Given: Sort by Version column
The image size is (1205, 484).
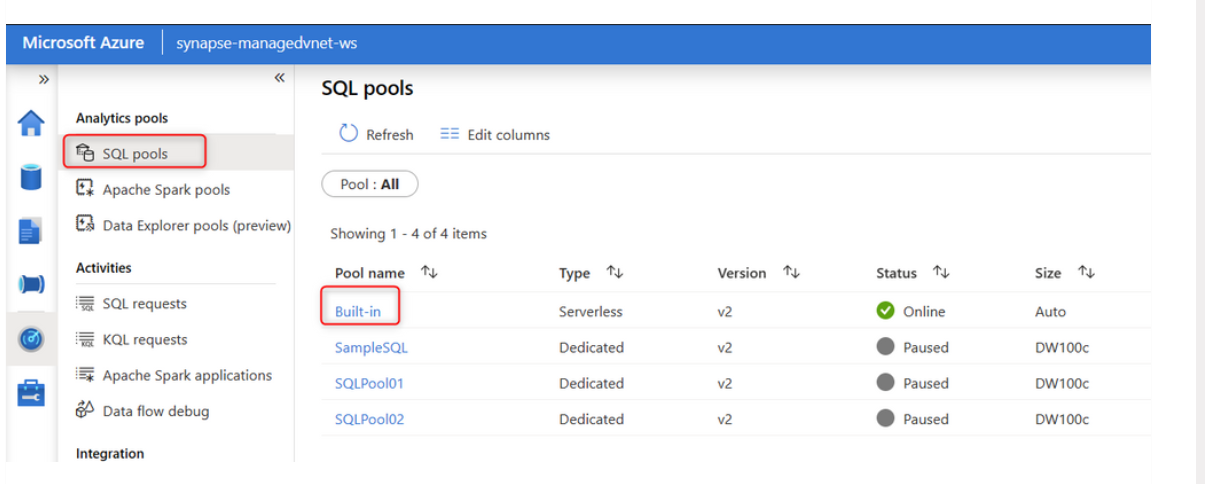Looking at the screenshot, I should [x=759, y=273].
